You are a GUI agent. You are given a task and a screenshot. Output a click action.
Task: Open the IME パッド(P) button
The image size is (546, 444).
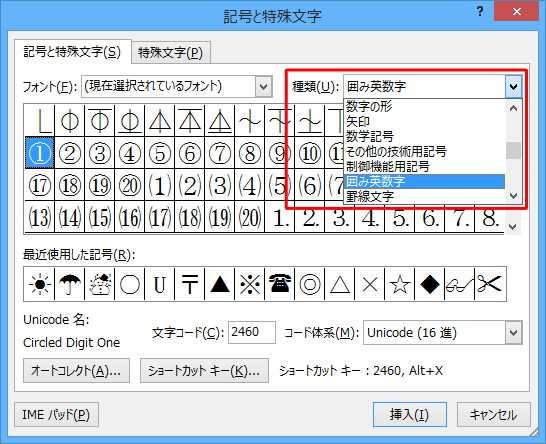(x=56, y=414)
